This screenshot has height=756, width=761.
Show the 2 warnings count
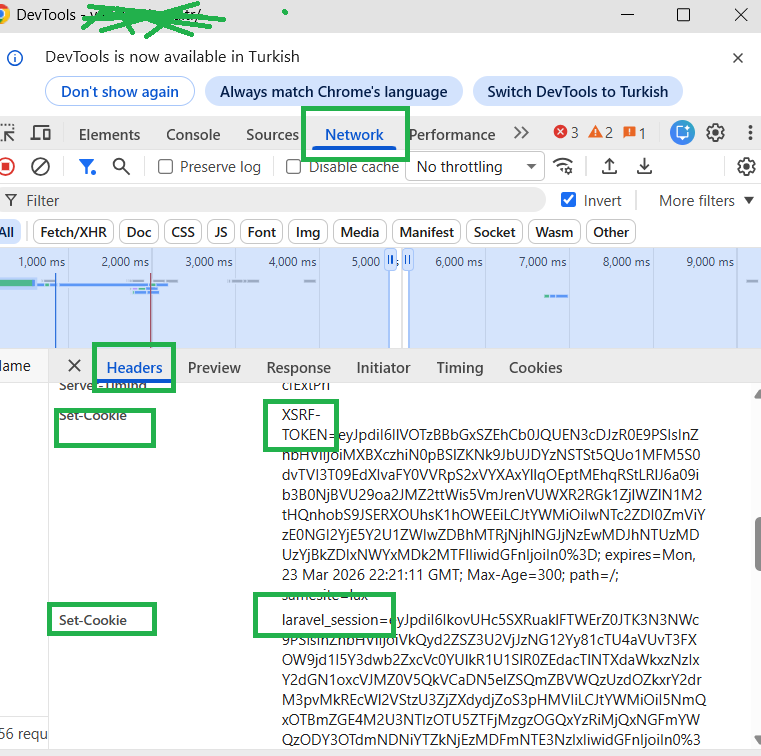pyautogui.click(x=600, y=132)
